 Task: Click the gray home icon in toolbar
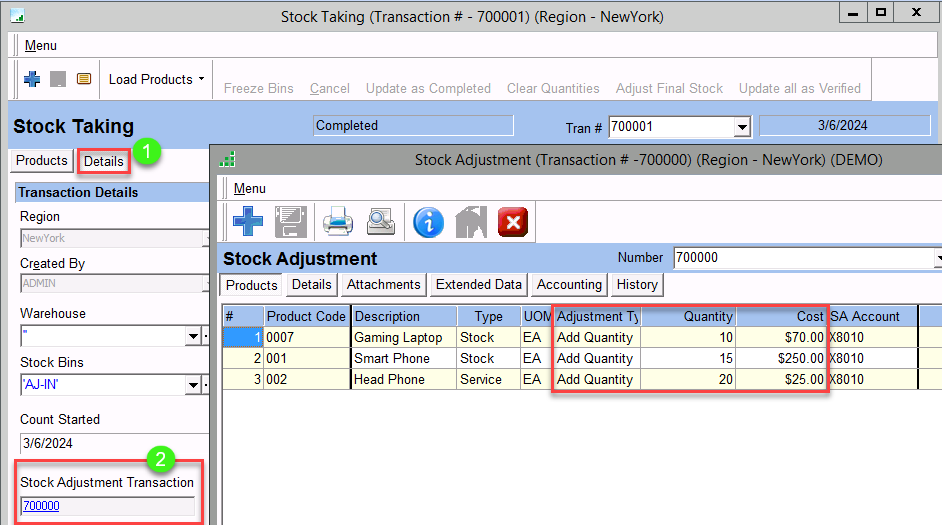click(471, 221)
